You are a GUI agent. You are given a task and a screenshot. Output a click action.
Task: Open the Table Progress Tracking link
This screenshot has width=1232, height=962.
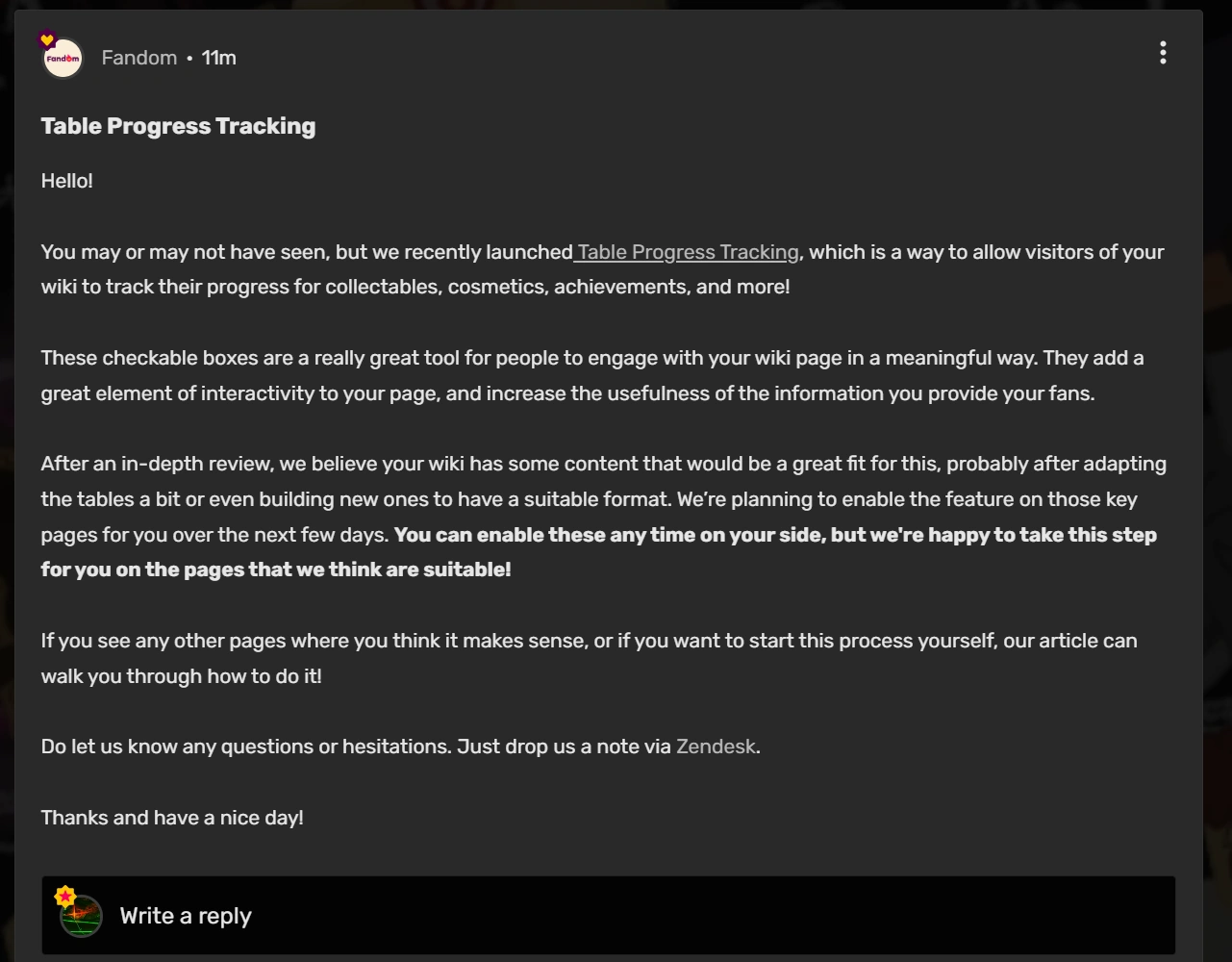pos(688,252)
